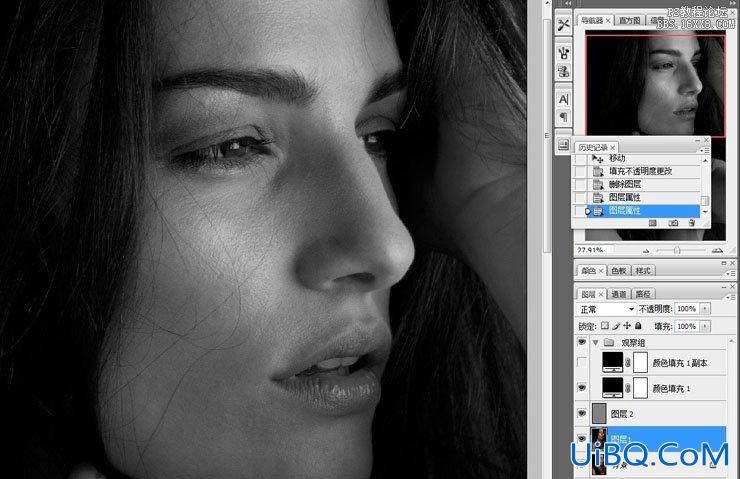Collapse the 观察组 group triangle
This screenshot has width=740, height=479.
coord(596,342)
